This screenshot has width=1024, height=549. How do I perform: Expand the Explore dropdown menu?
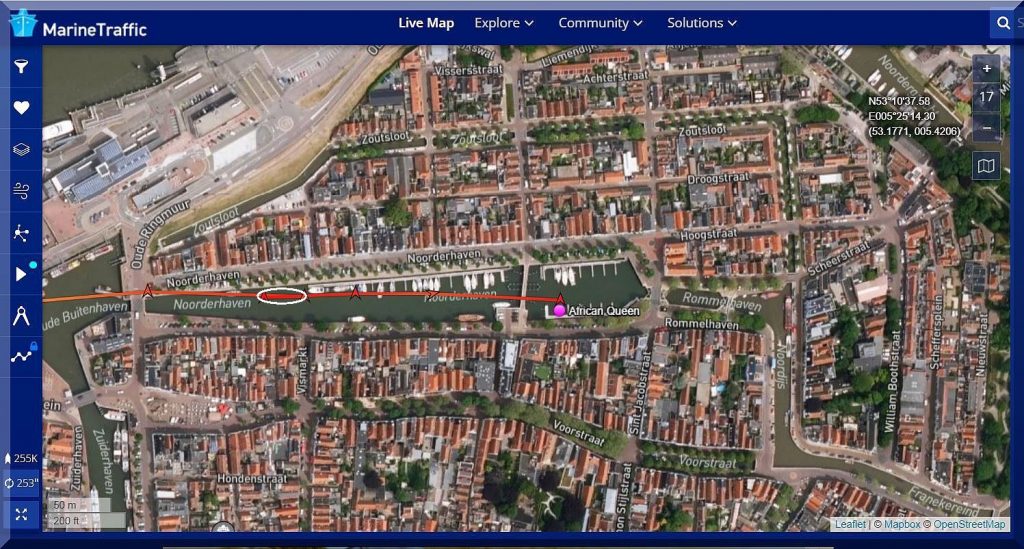pos(504,23)
